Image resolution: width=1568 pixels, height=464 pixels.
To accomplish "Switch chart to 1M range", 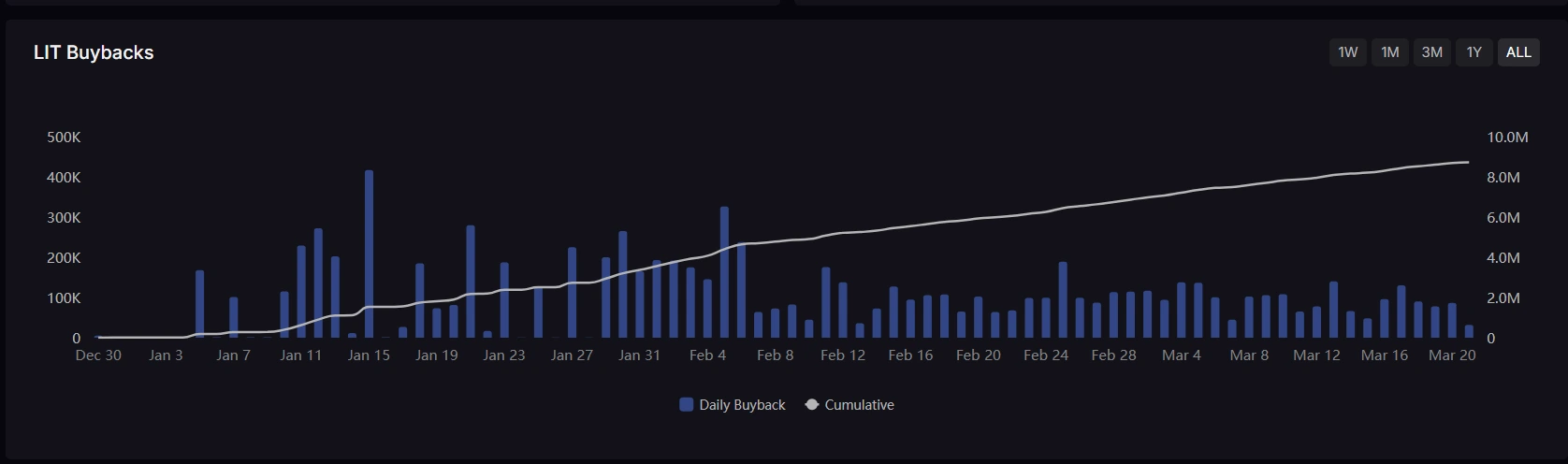I will click(x=1389, y=52).
